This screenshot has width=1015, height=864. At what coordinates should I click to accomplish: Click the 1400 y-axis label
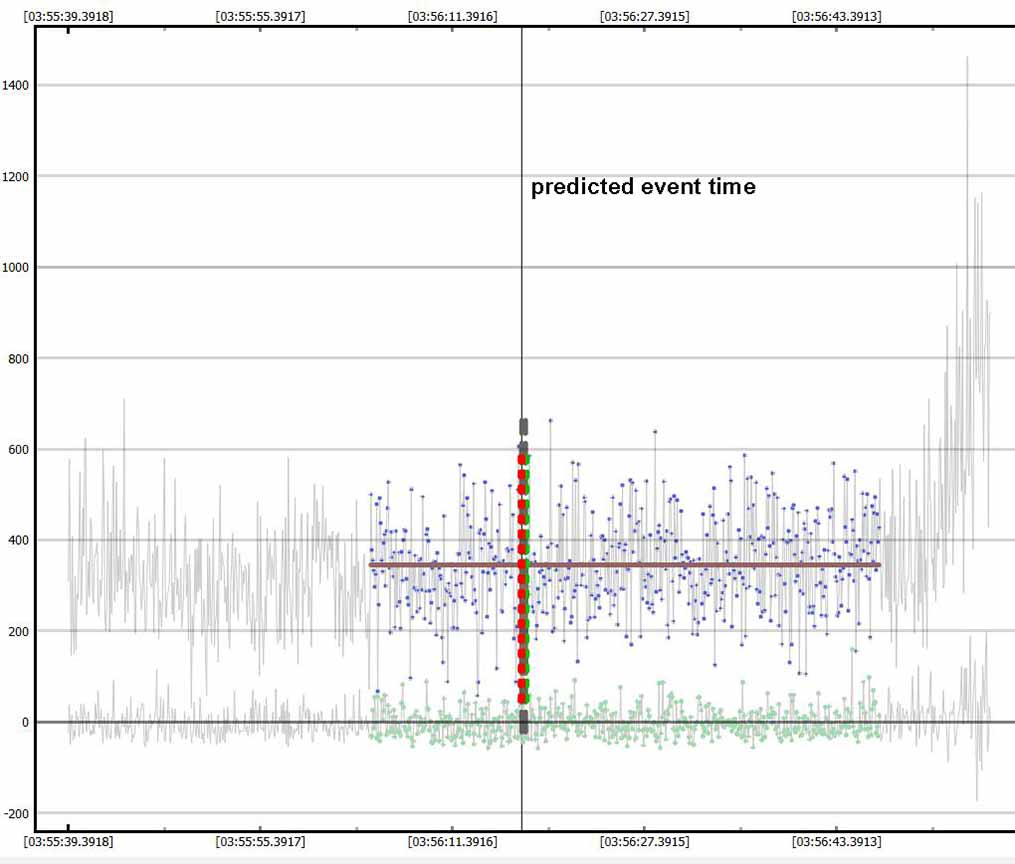(16, 86)
